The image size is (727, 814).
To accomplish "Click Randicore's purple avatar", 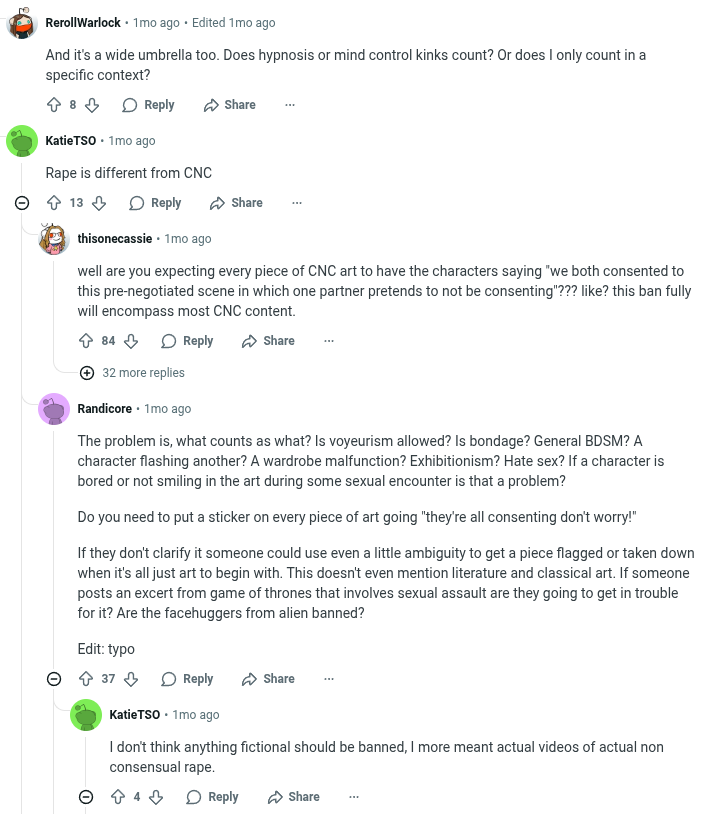I will click(54, 409).
